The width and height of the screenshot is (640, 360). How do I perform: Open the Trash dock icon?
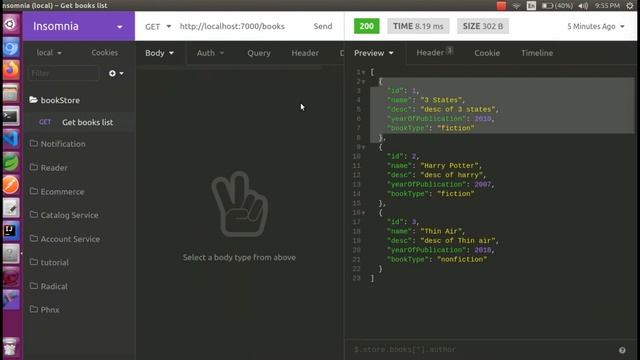click(11, 347)
